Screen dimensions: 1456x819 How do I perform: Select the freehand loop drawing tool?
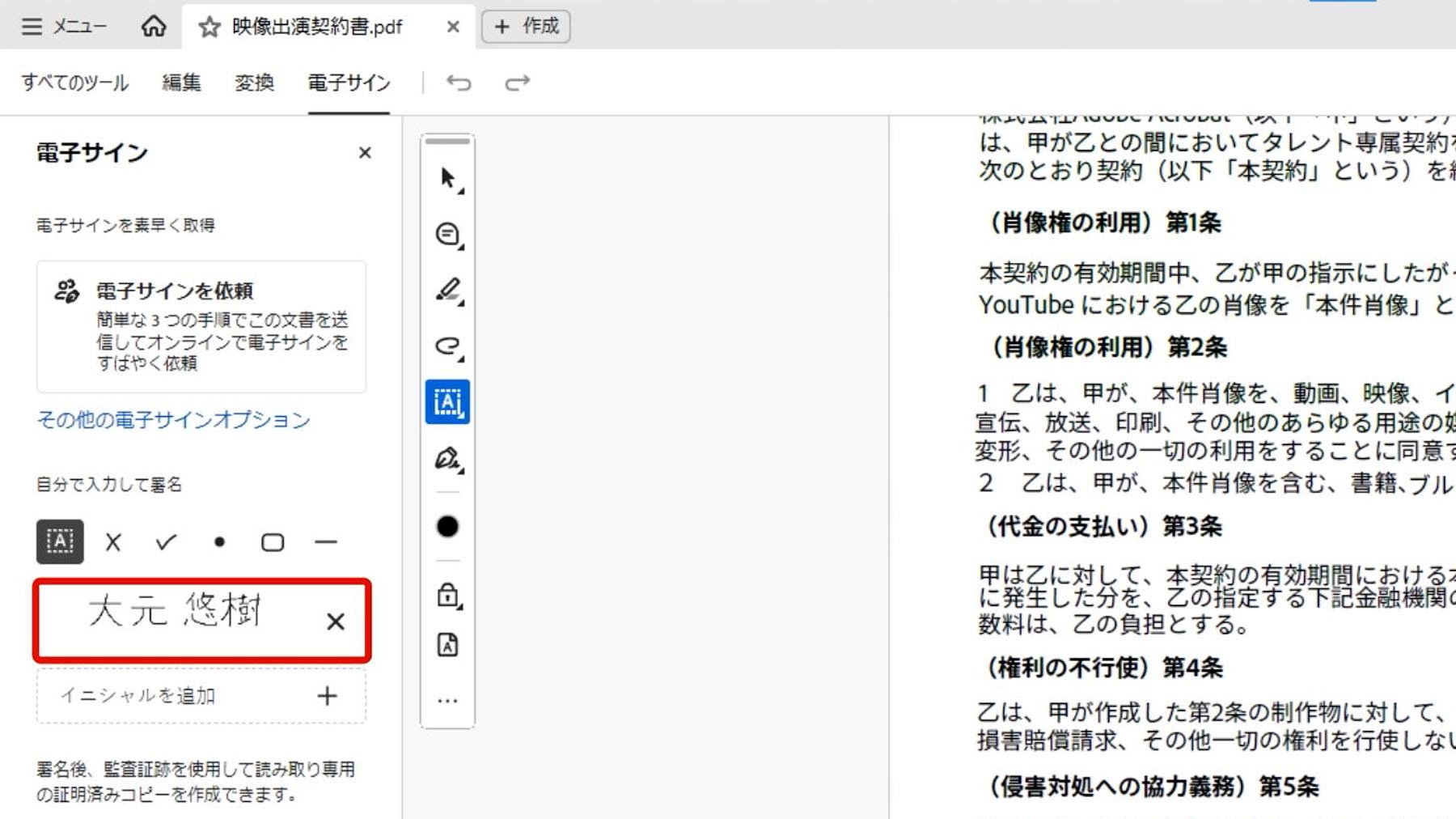[448, 346]
